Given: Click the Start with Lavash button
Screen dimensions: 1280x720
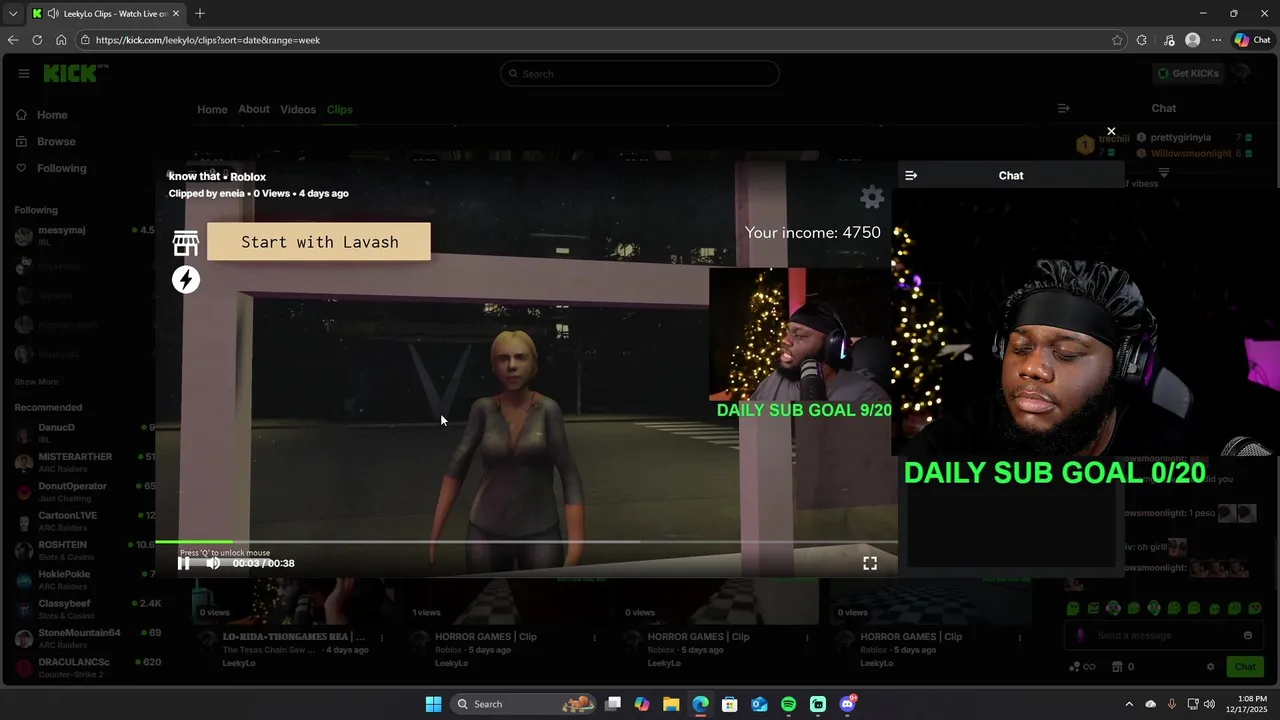Looking at the screenshot, I should (x=319, y=242).
